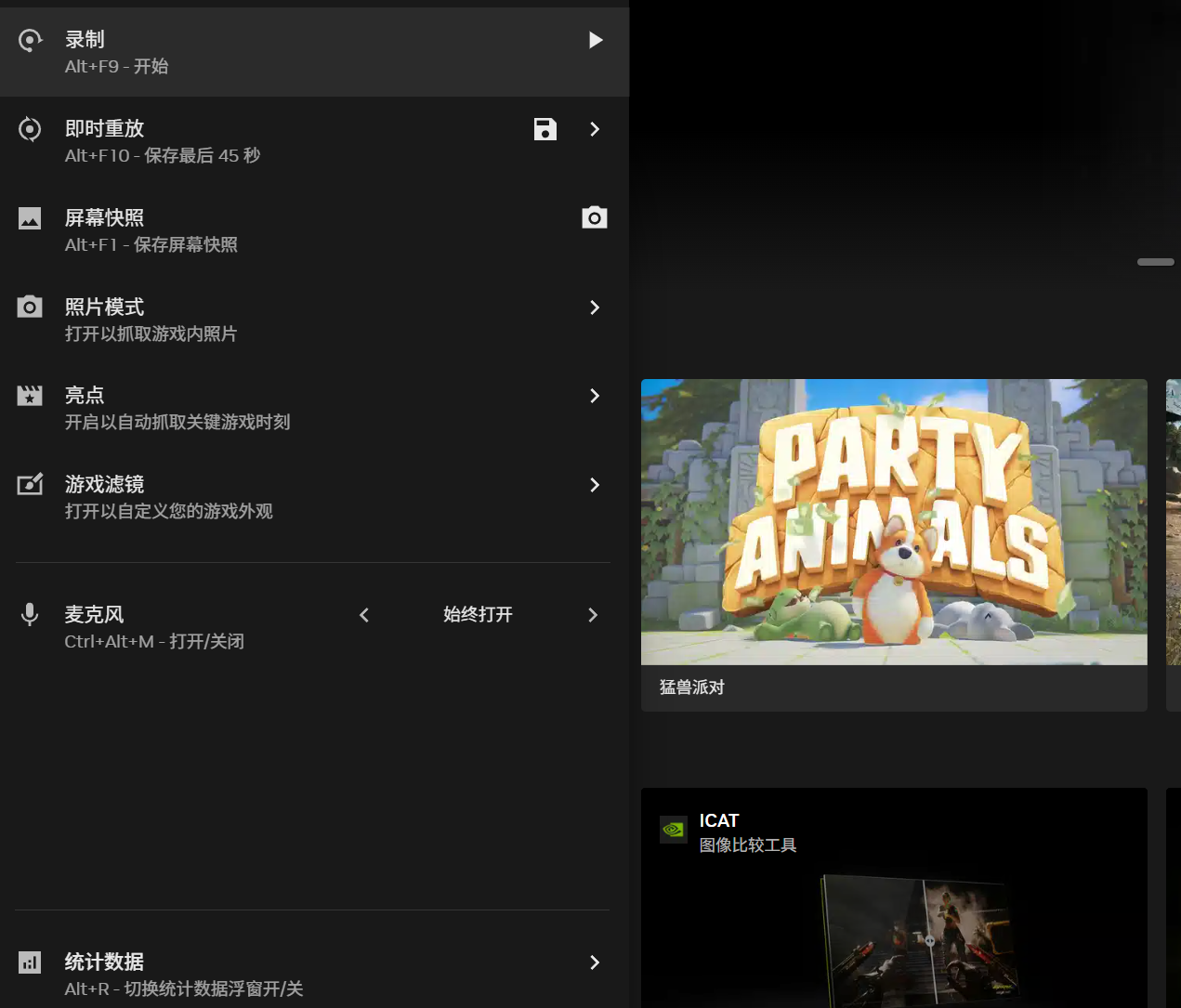Select the 亮点 menu entry
The image size is (1181, 1008).
[x=314, y=408]
